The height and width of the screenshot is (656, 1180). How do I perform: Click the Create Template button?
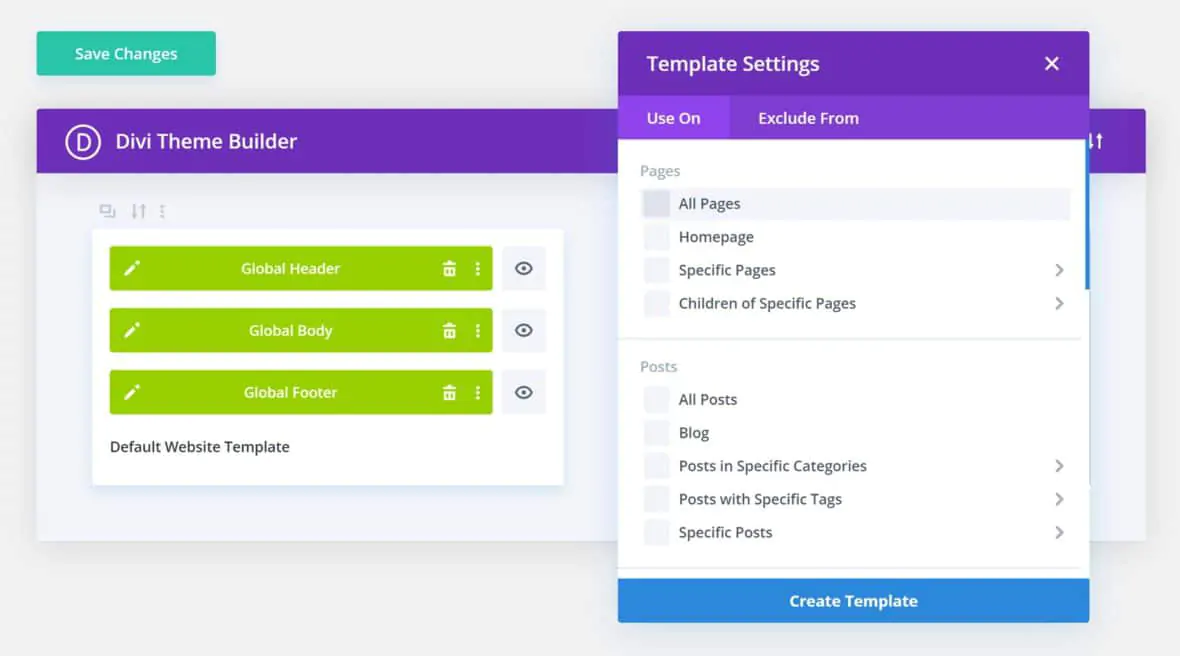pos(853,601)
